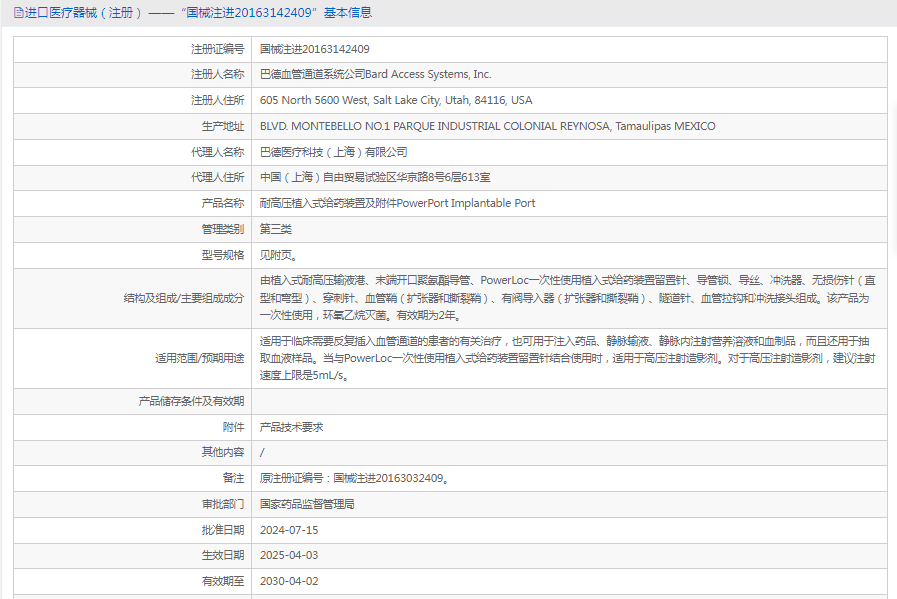The height and width of the screenshot is (599, 897).
Task: Click the page title "进口医疗器械（注册）" heading
Action: click(84, 13)
